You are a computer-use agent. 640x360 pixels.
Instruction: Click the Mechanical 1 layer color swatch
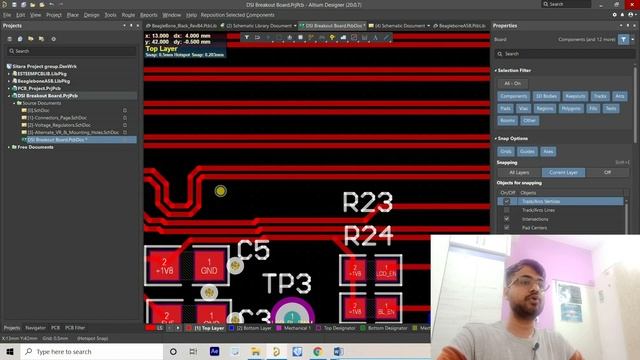pyautogui.click(x=279, y=328)
